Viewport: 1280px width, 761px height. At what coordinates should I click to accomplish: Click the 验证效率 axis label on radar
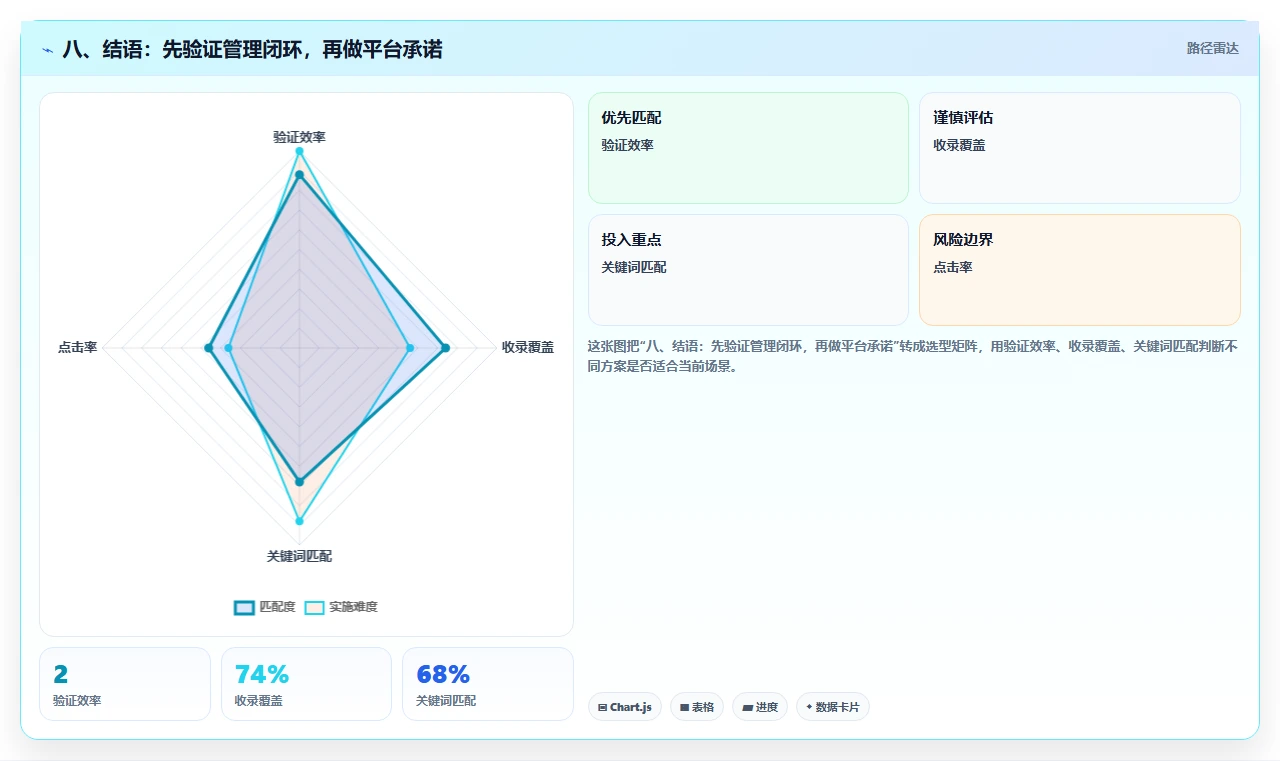coord(299,137)
